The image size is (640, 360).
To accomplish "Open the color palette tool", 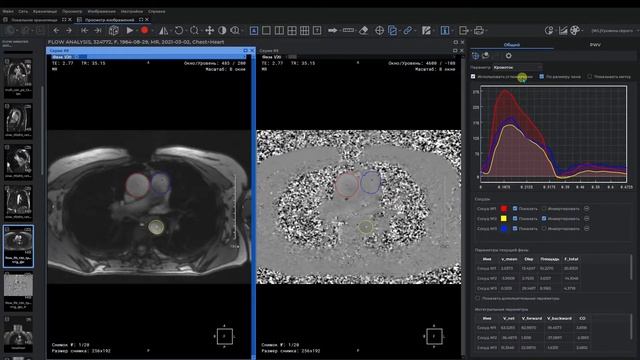I will pos(575,31).
